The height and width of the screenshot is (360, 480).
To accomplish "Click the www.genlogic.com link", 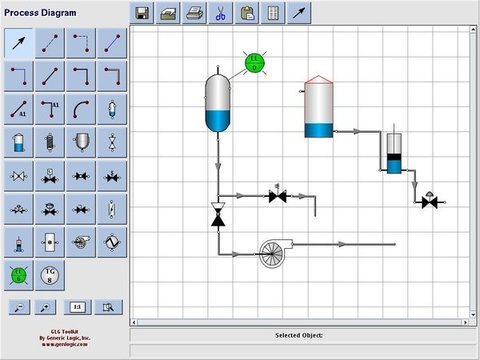I will 65,344.
